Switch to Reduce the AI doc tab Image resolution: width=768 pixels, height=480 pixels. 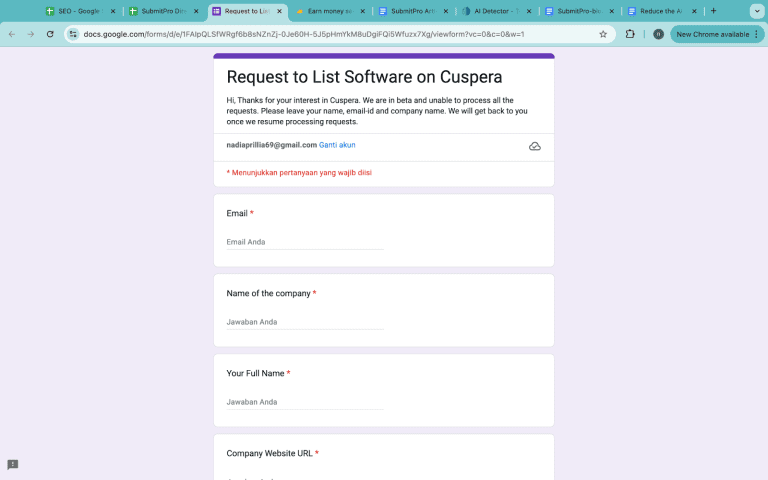(661, 11)
